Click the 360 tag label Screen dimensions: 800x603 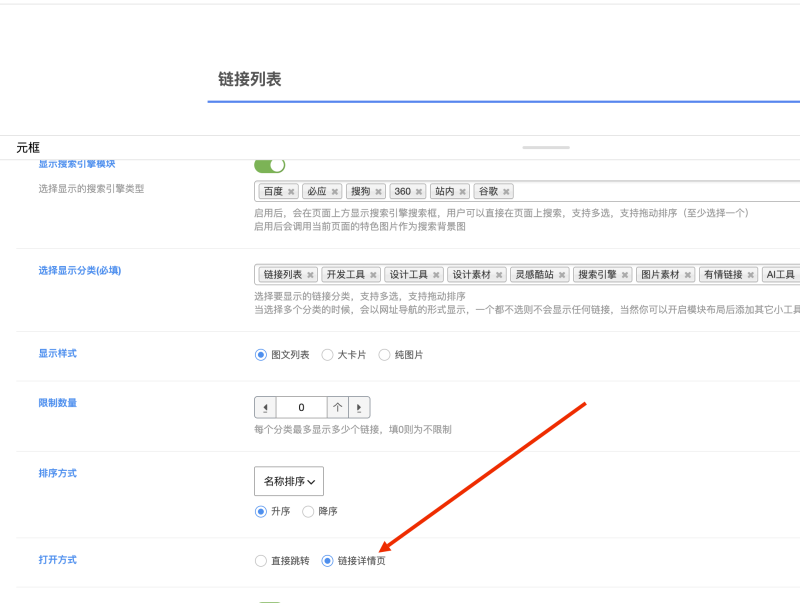pyautogui.click(x=403, y=191)
